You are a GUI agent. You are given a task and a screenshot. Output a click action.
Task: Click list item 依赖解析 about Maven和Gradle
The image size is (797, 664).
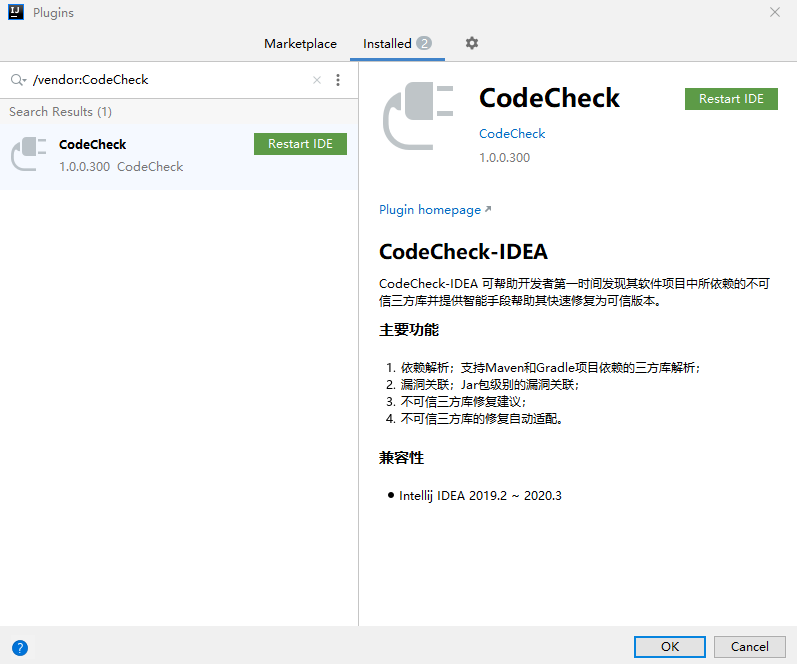(x=550, y=368)
